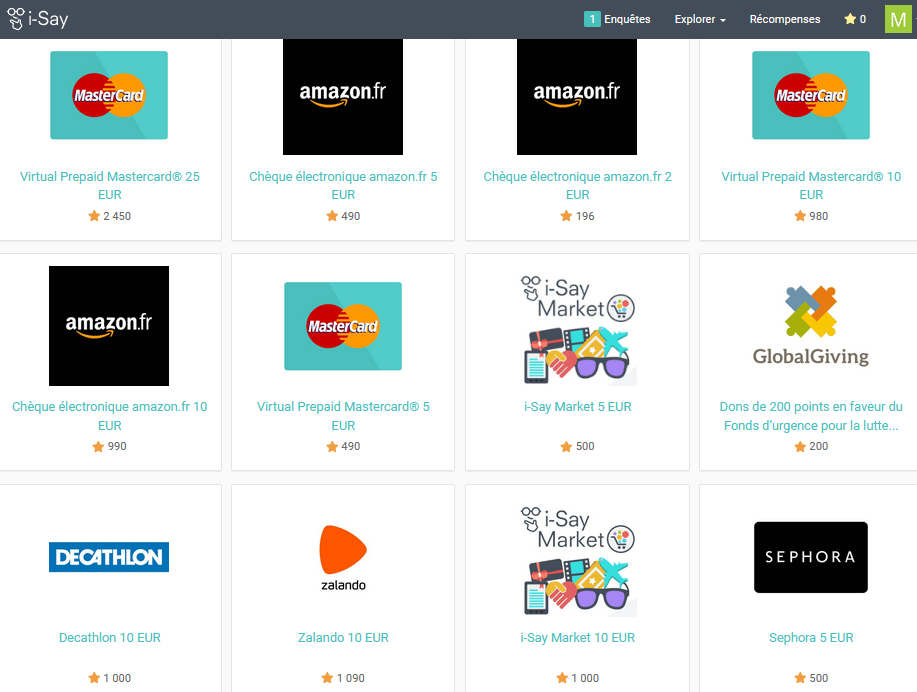Open the i-Say Market 10 EUR link
This screenshot has height=692, width=917.
point(577,638)
